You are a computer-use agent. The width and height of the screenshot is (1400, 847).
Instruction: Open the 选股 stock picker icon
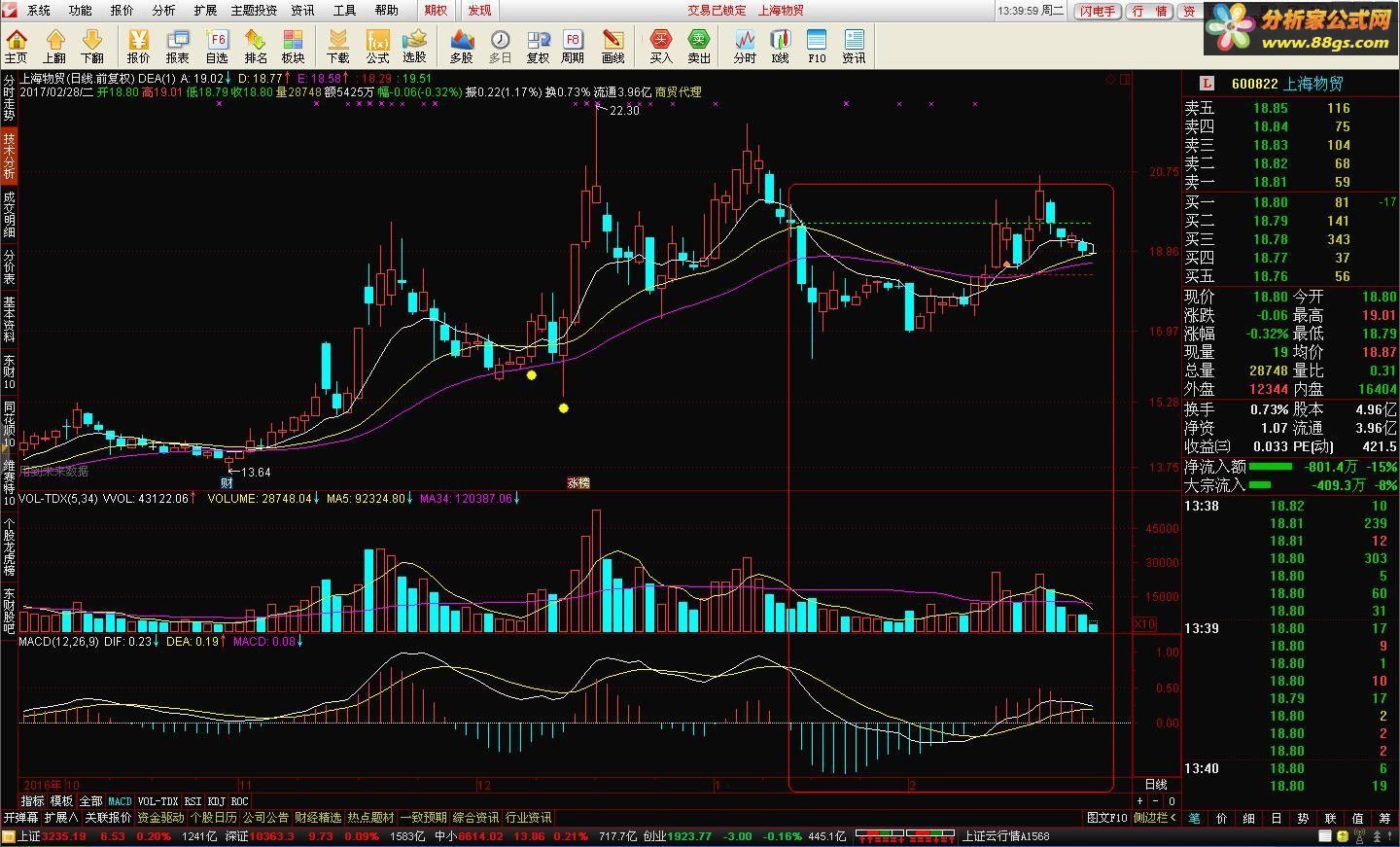415,46
